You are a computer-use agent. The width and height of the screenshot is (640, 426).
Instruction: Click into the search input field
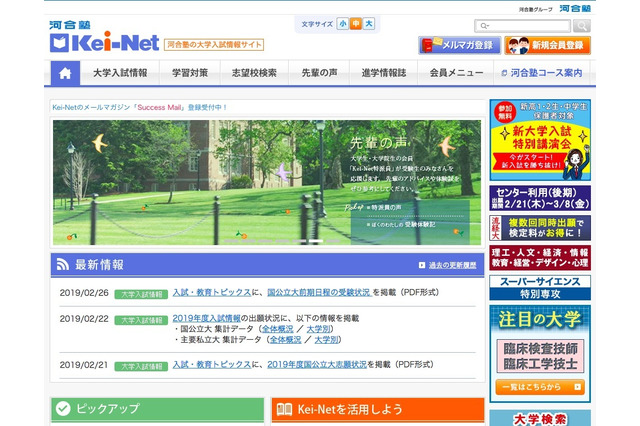tap(522, 26)
